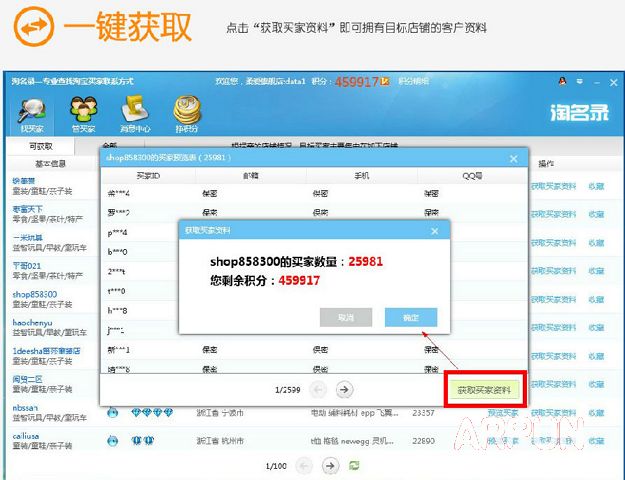Go to previous page in buyer preview list
Image resolution: width=625 pixels, height=480 pixels.
[x=318, y=390]
